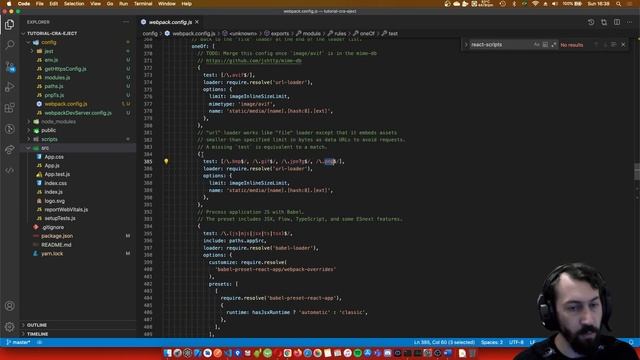Click the UTF-8 encoding status item
Viewport: 640px width, 360px height.
tap(516, 342)
